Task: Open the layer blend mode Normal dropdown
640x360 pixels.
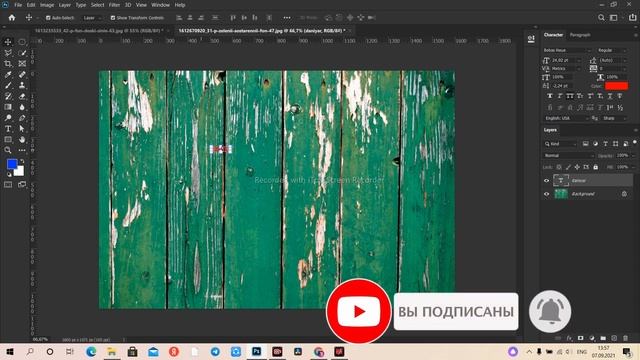Action: pos(569,156)
